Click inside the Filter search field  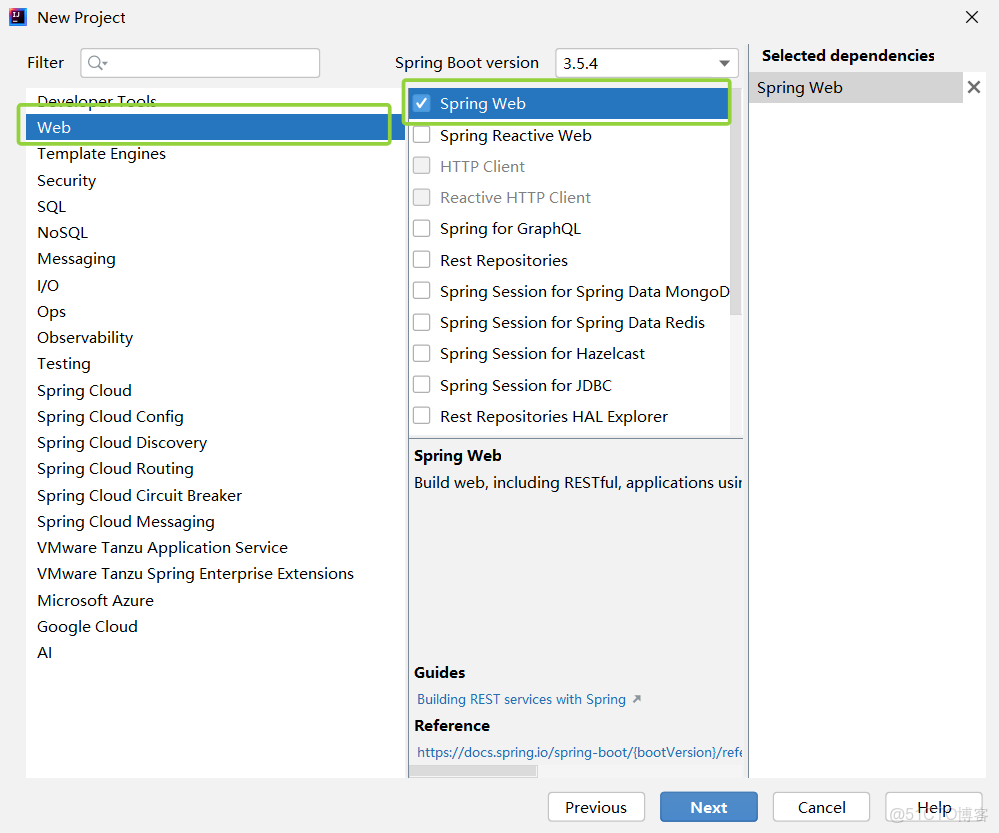coord(200,62)
